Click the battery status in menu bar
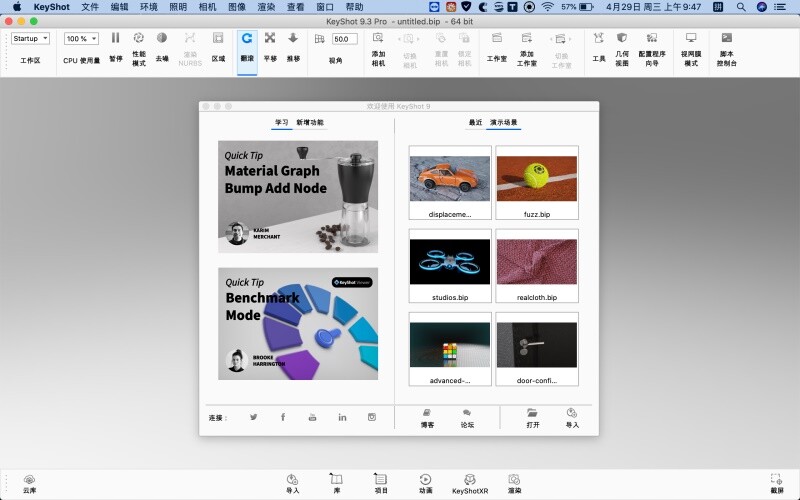 (578, 7)
